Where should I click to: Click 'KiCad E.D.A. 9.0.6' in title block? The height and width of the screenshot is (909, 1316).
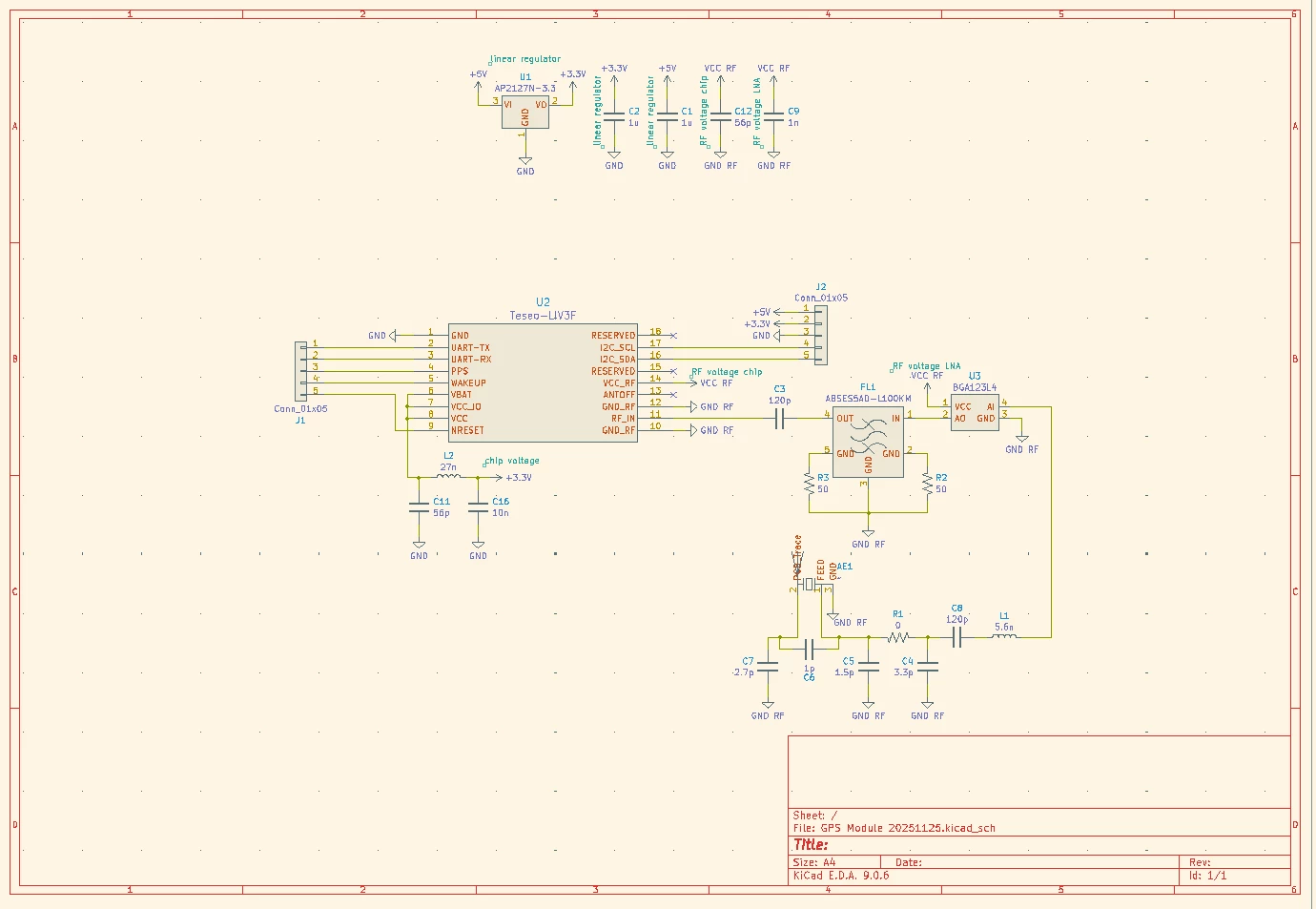[x=841, y=875]
